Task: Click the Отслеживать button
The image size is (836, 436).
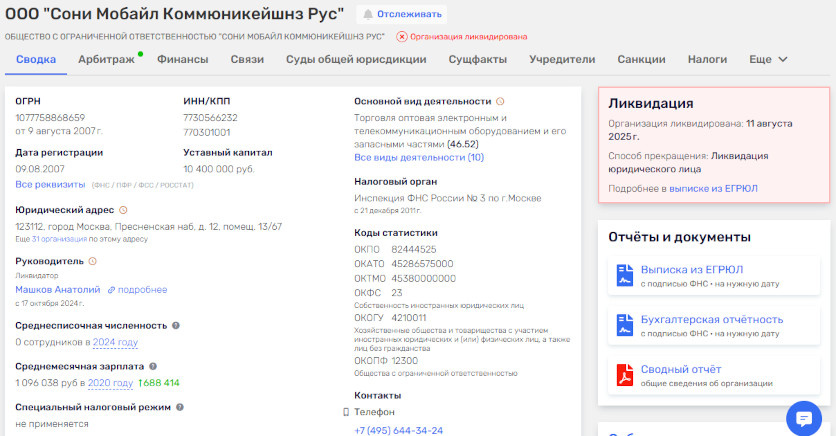Action: [x=402, y=14]
